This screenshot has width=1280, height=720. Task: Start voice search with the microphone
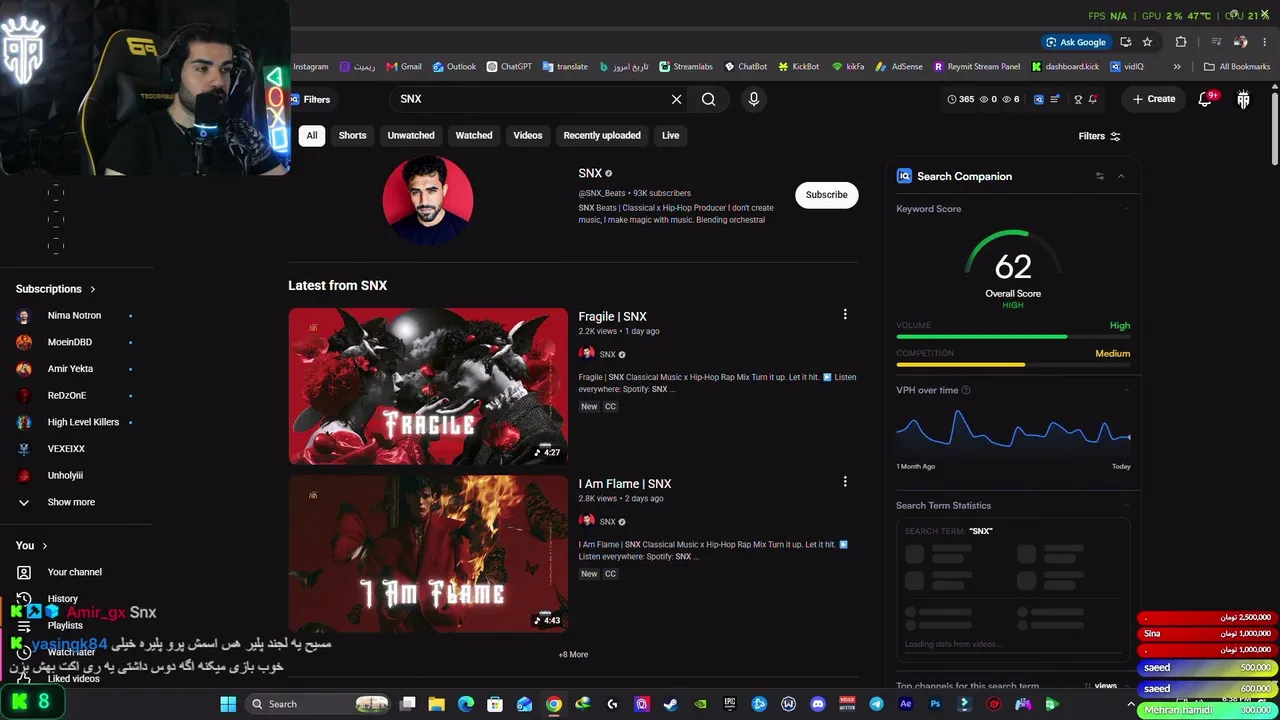tap(754, 99)
